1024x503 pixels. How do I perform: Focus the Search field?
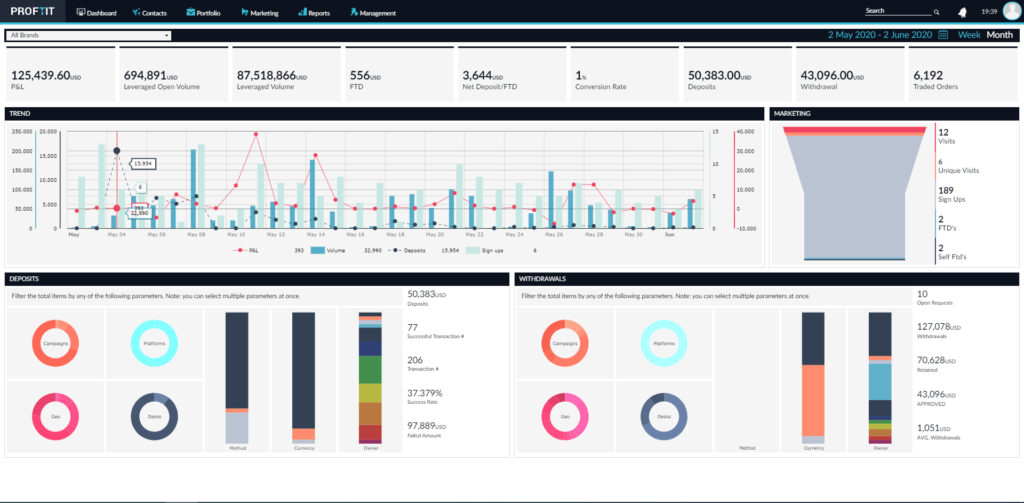[x=898, y=11]
